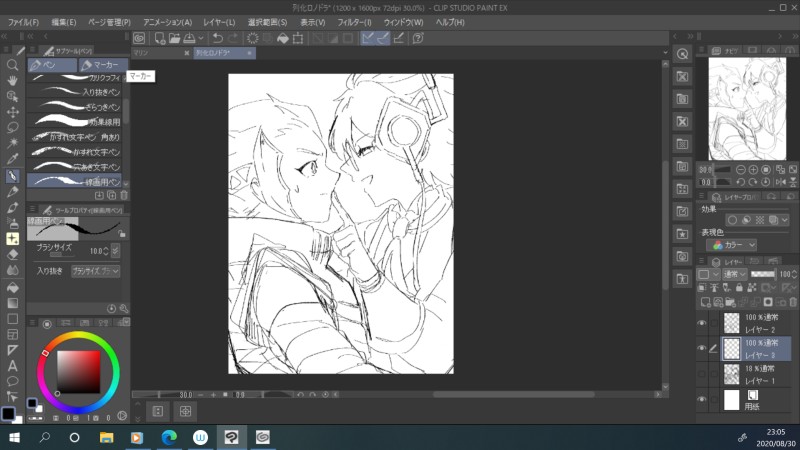This screenshot has height=450, width=800.
Task: Select the Text tool
Action: click(x=12, y=365)
